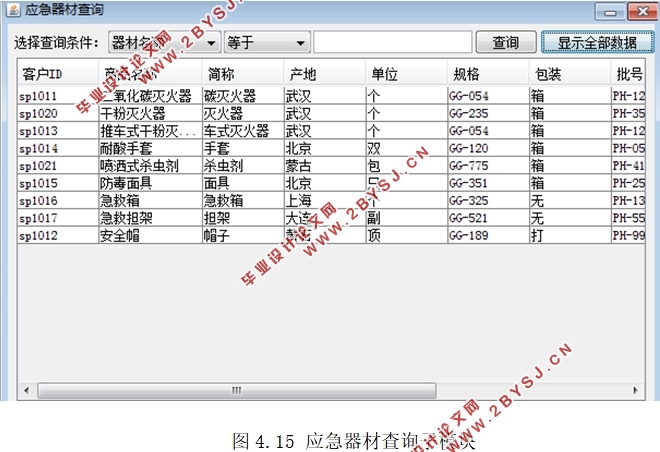Click the 上海 origin cell

tap(325, 201)
